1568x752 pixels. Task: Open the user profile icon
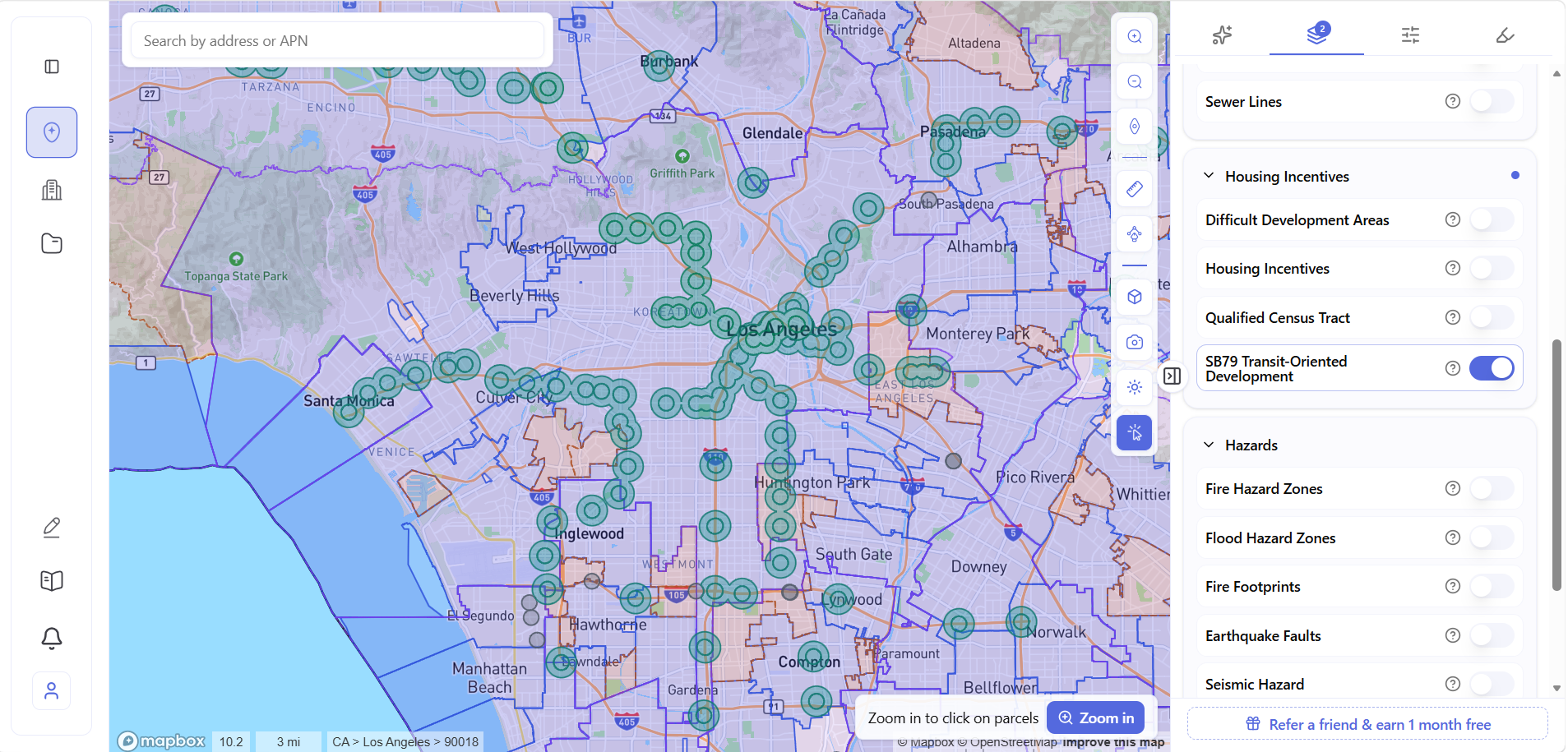click(x=52, y=691)
